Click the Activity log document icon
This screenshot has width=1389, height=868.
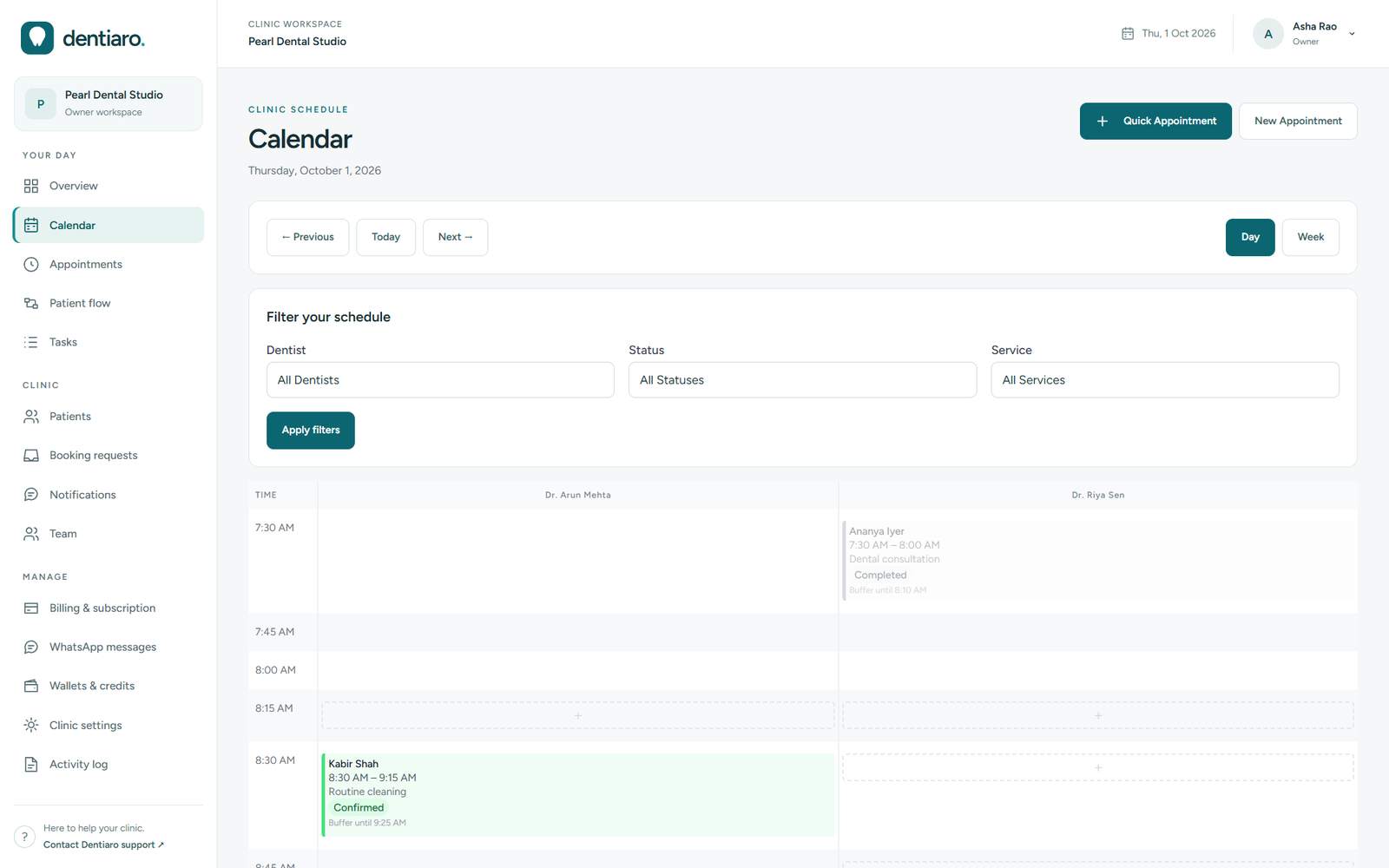tap(31, 765)
